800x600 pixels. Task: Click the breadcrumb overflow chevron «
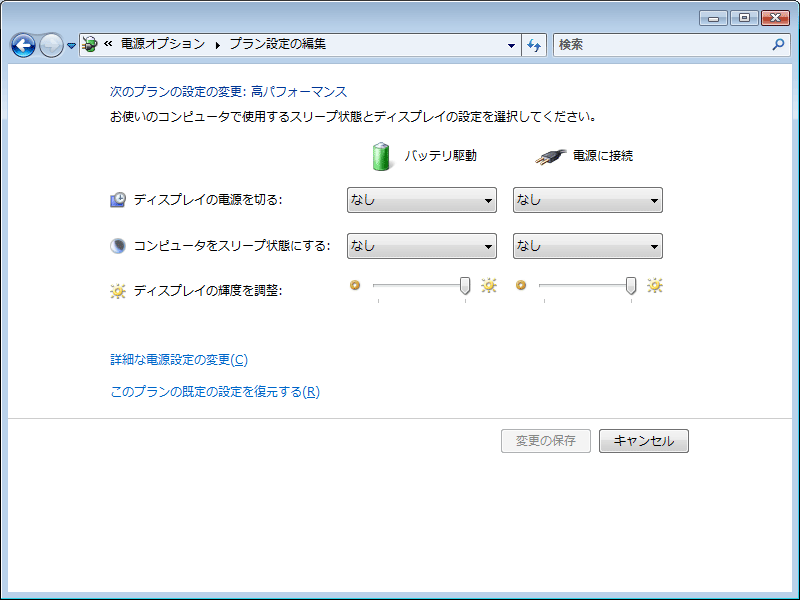pos(108,44)
